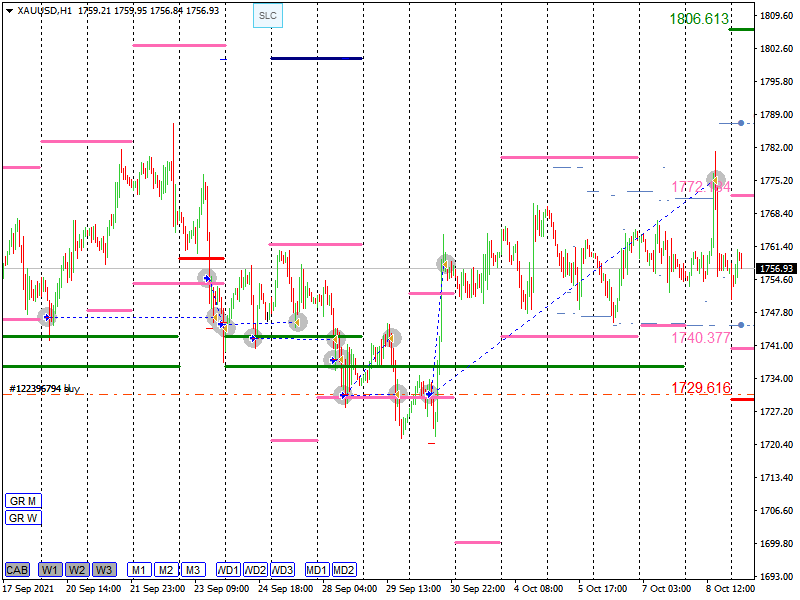The width and height of the screenshot is (800, 600).
Task: Toggle the GR W button
Action: pyautogui.click(x=23, y=518)
